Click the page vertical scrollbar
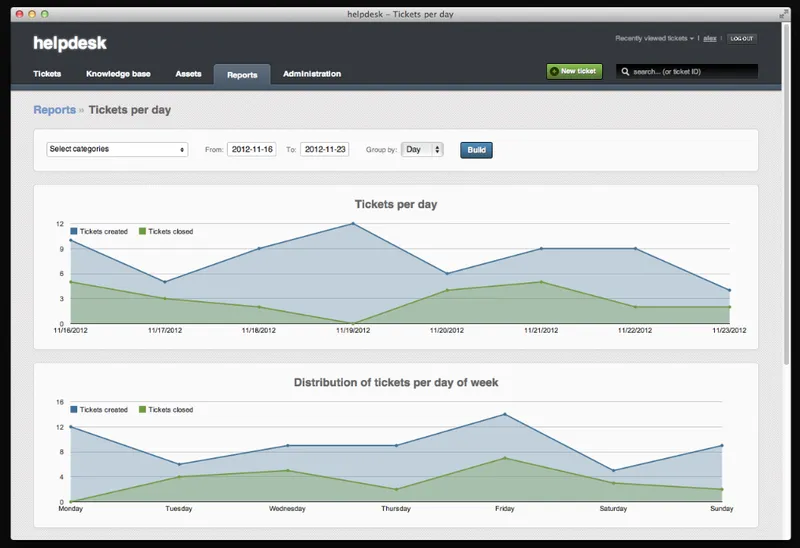This screenshot has width=800, height=548. pyautogui.click(x=787, y=194)
